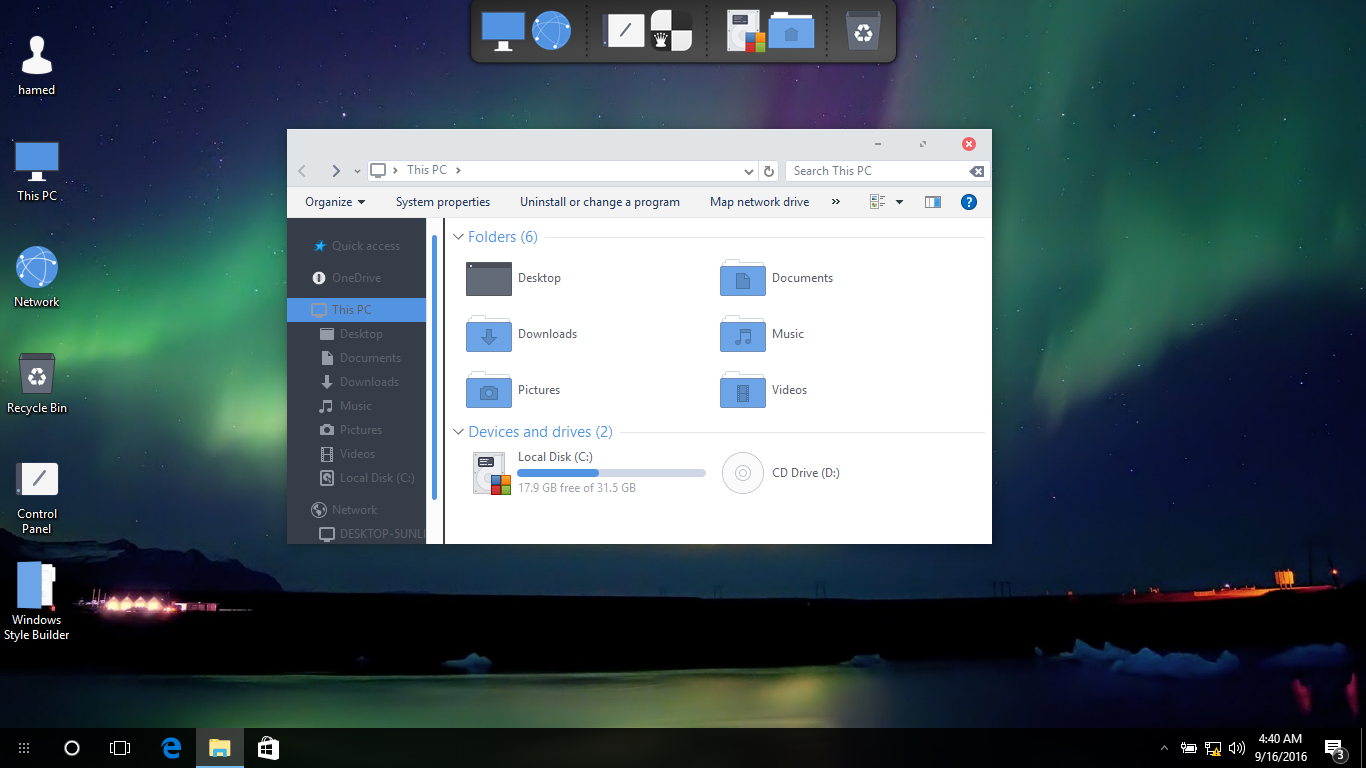Launch the chess game icon in dock

(671, 31)
